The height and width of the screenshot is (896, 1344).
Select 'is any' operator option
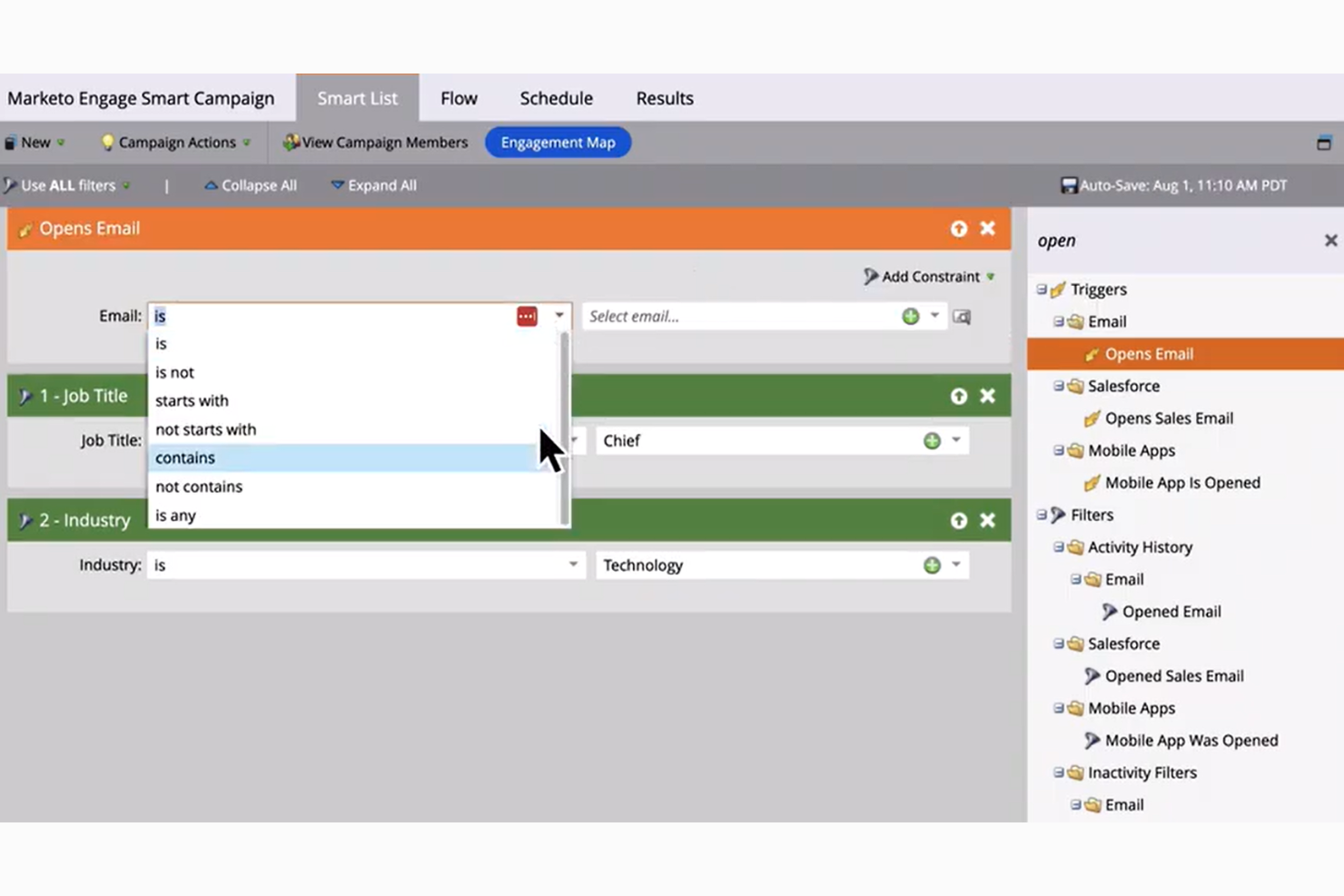(x=354, y=515)
